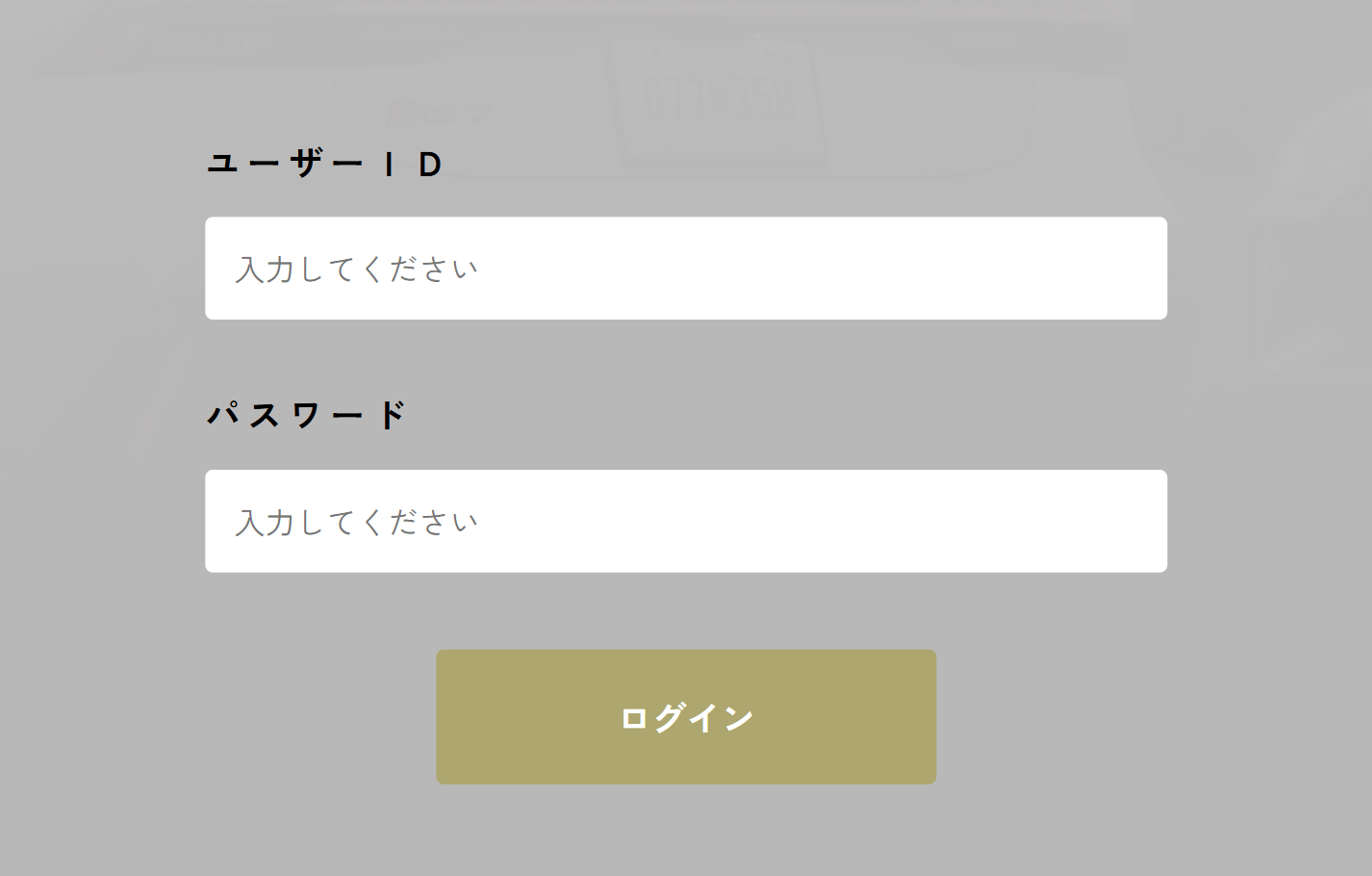This screenshot has height=876, width=1372.
Task: Select the first white input box
Action: coord(685,269)
